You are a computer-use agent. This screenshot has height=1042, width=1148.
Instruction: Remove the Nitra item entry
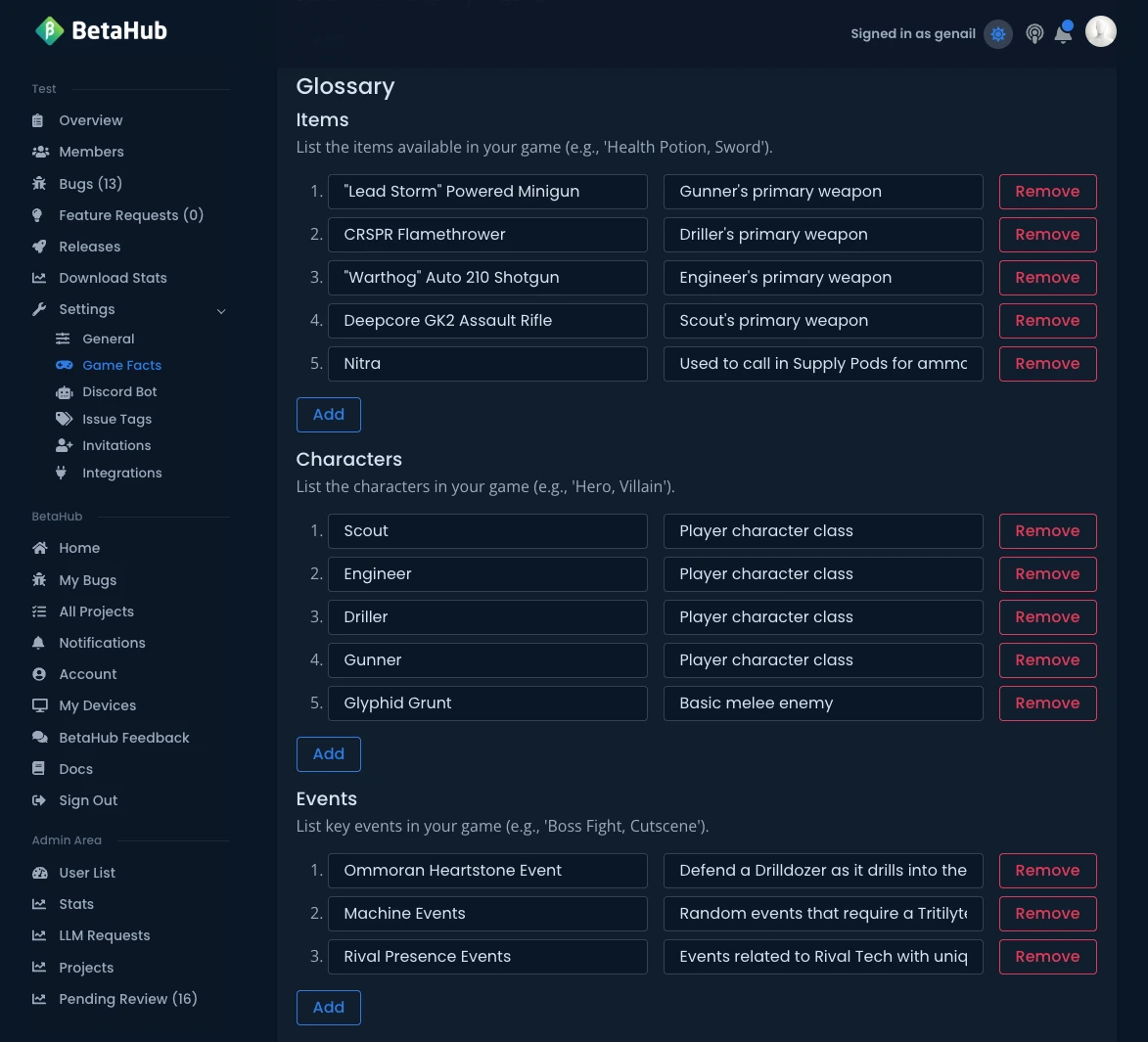point(1047,364)
